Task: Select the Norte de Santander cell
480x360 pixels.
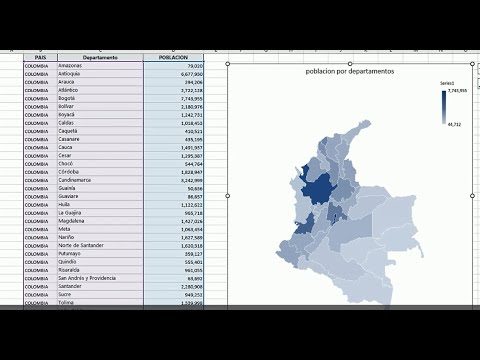Action: [100, 246]
